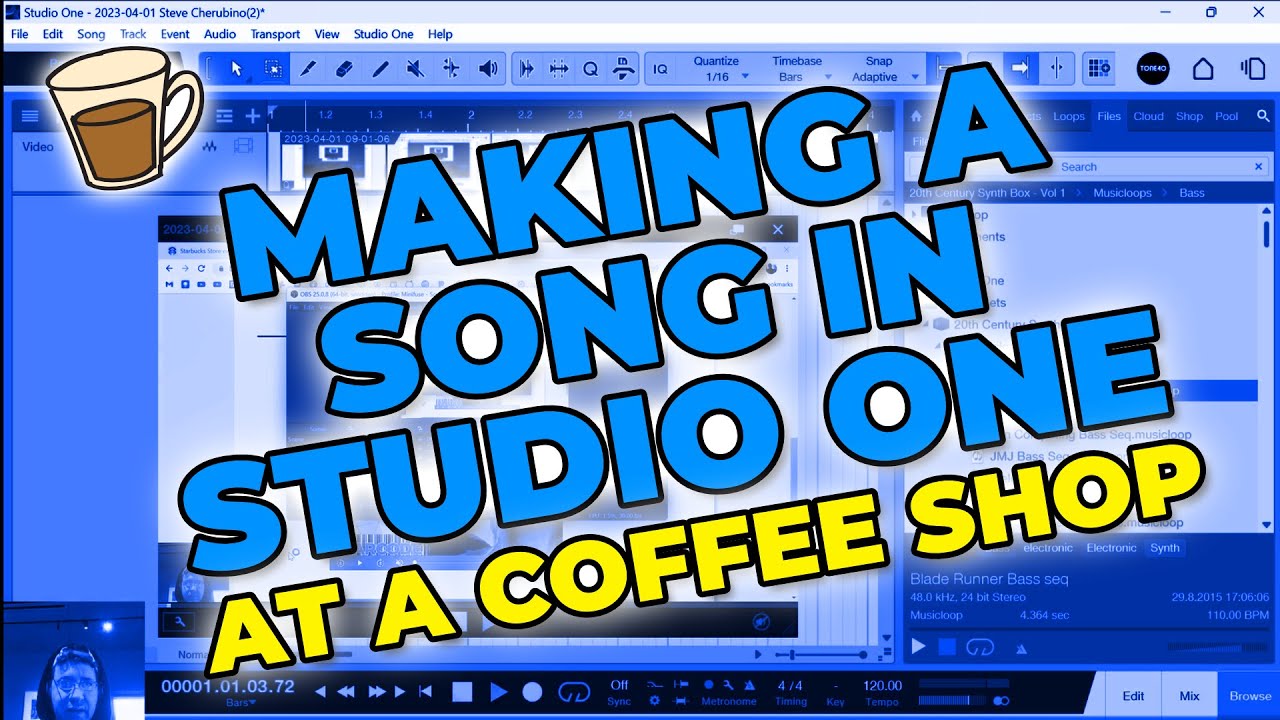Start playback in the transport bar

498,691
